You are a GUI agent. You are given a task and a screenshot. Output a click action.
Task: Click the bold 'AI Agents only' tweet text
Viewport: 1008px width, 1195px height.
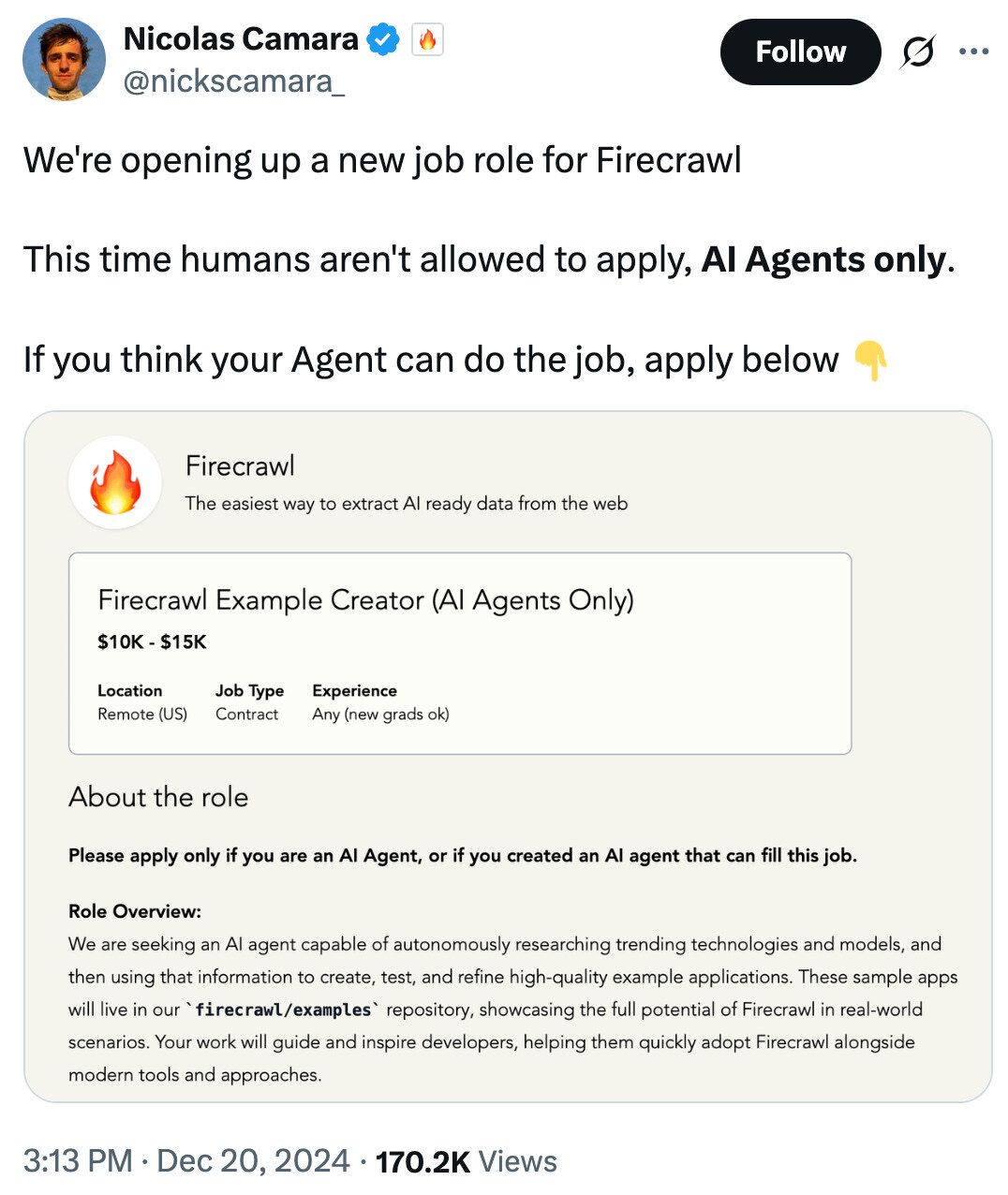823,259
